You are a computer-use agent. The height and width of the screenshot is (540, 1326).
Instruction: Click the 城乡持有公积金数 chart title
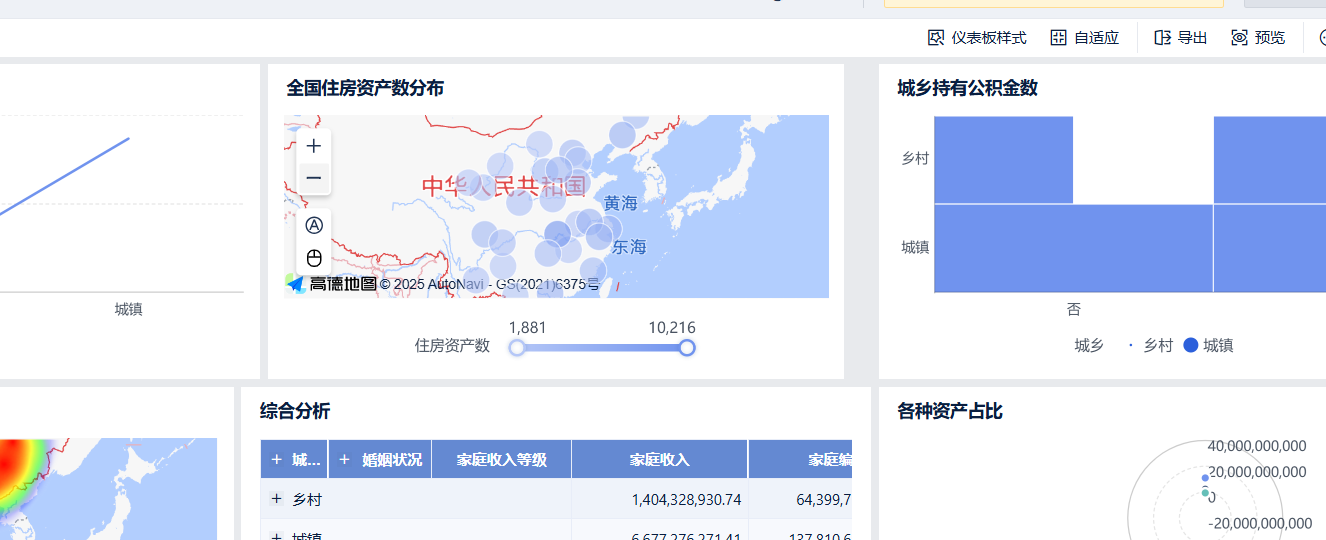pos(967,88)
